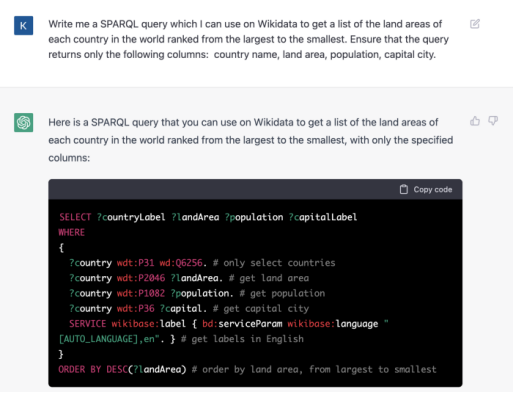This screenshot has height=393, width=514.
Task: Click the ChatGPT logo avatar
Action: pyautogui.click(x=23, y=122)
